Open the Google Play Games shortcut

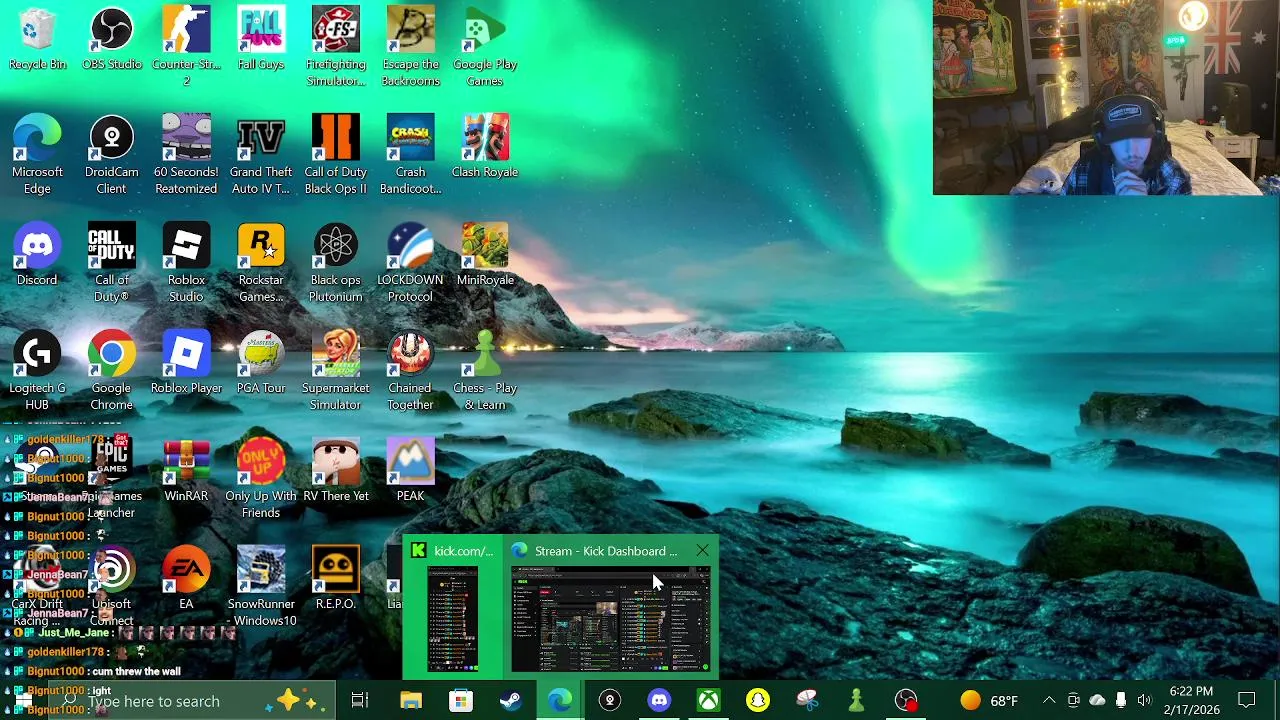pos(485,46)
